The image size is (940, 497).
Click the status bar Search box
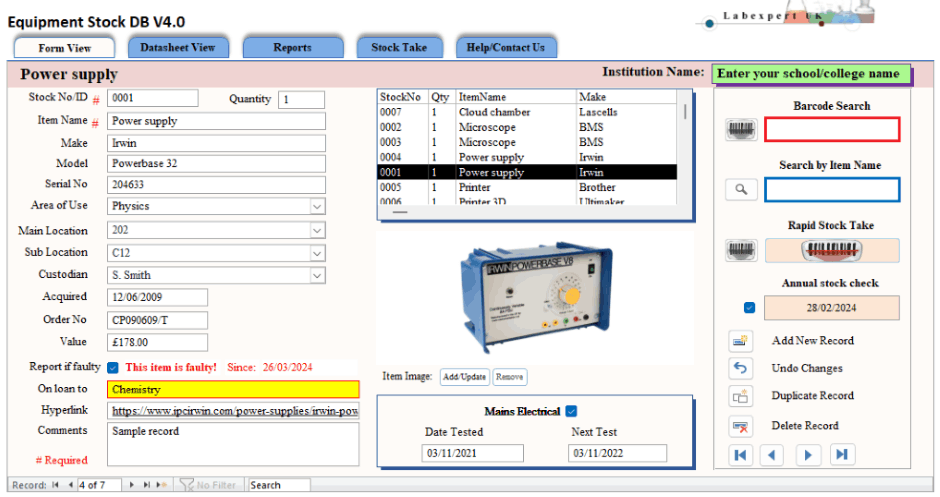tap(279, 484)
